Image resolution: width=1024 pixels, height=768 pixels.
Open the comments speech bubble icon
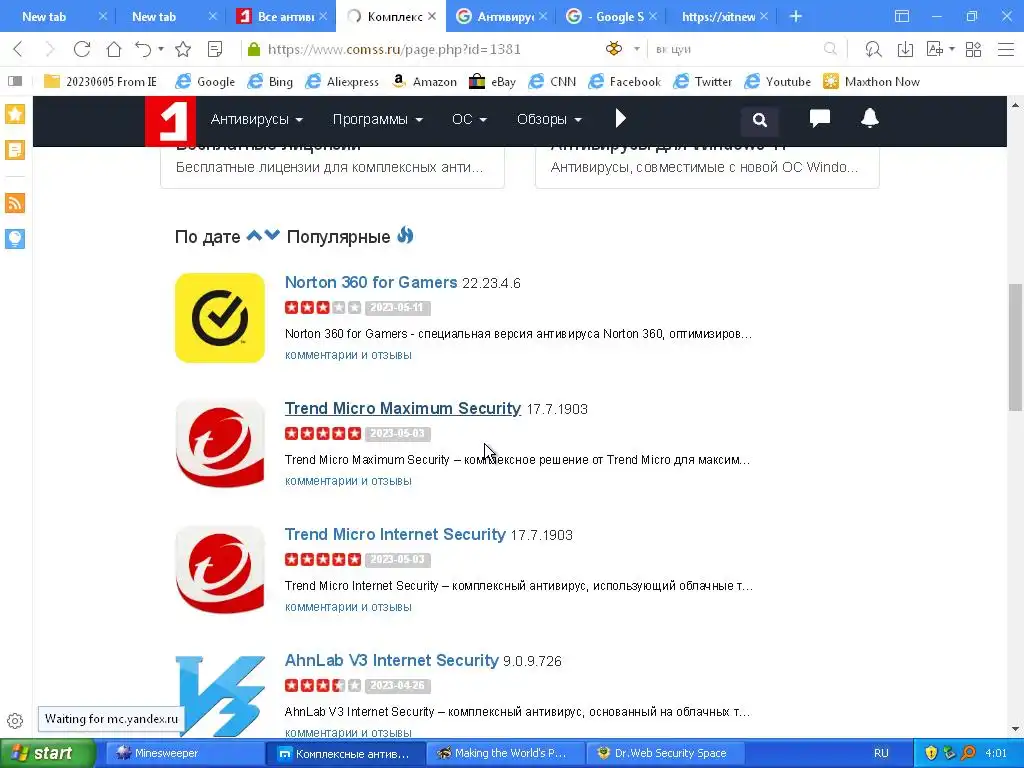(820, 118)
